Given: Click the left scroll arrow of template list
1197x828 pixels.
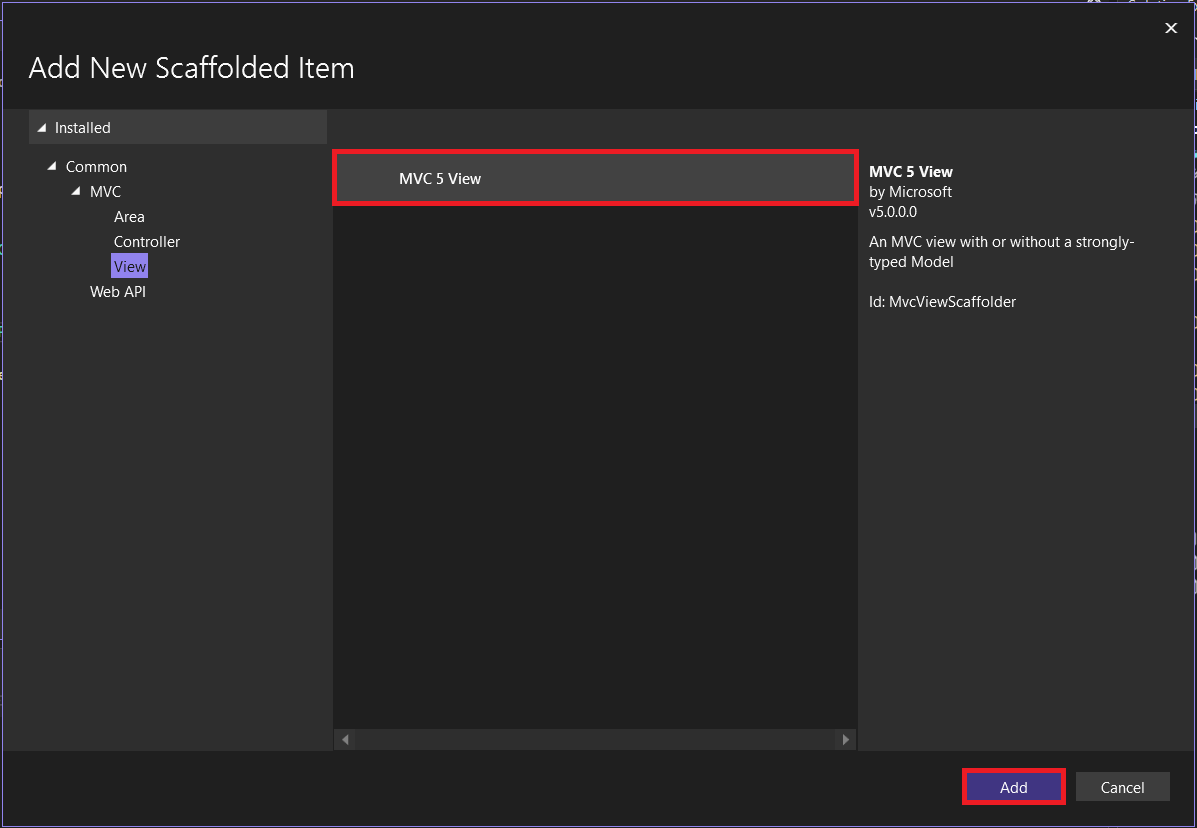Looking at the screenshot, I should coord(346,740).
